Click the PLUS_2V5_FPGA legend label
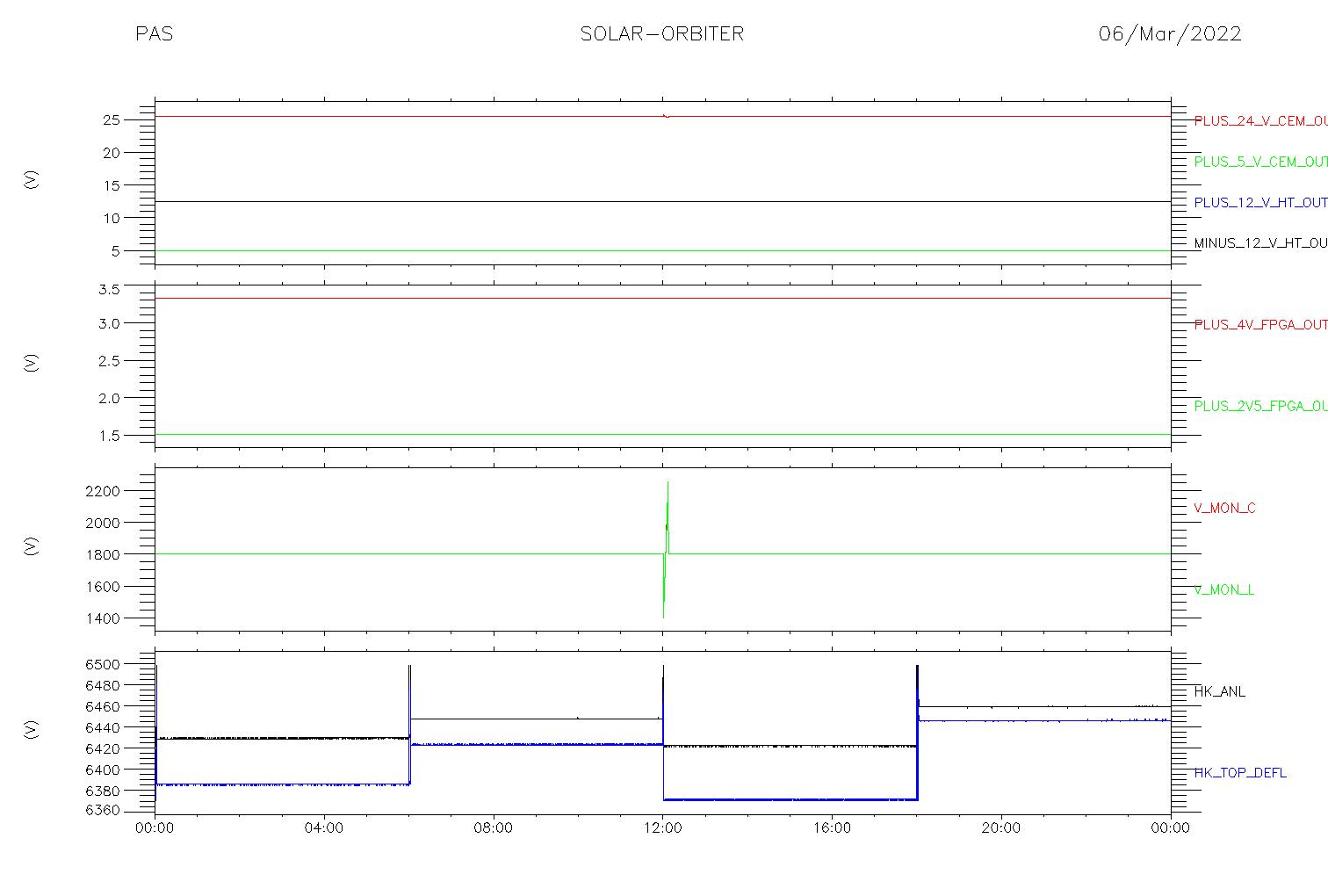The width and height of the screenshot is (1328, 896). (x=1260, y=406)
